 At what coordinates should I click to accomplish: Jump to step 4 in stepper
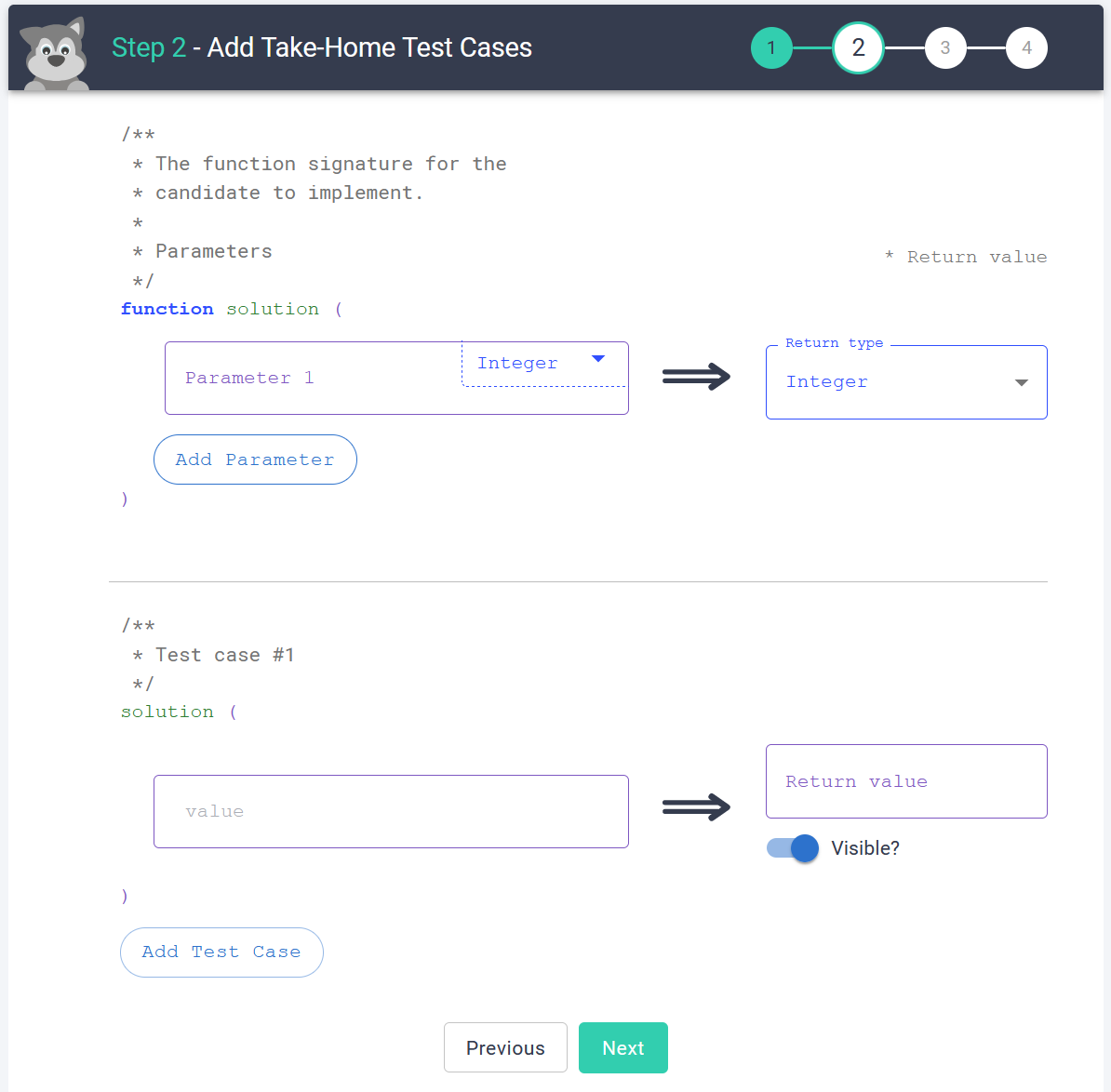1026,48
